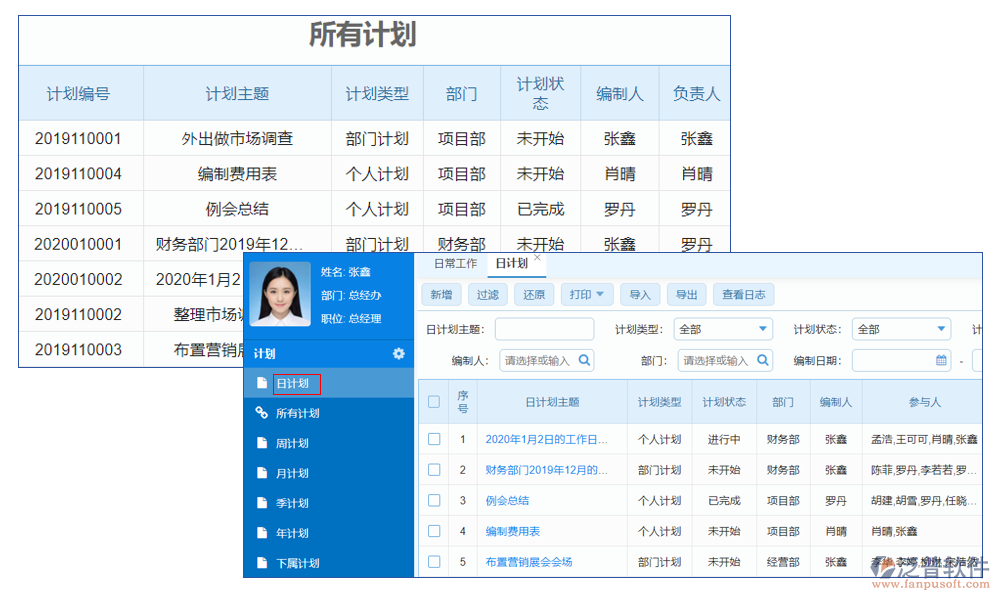Click the gear icon on the 计划 panel
Viewport: 1000px width, 600px height.
coord(398,354)
